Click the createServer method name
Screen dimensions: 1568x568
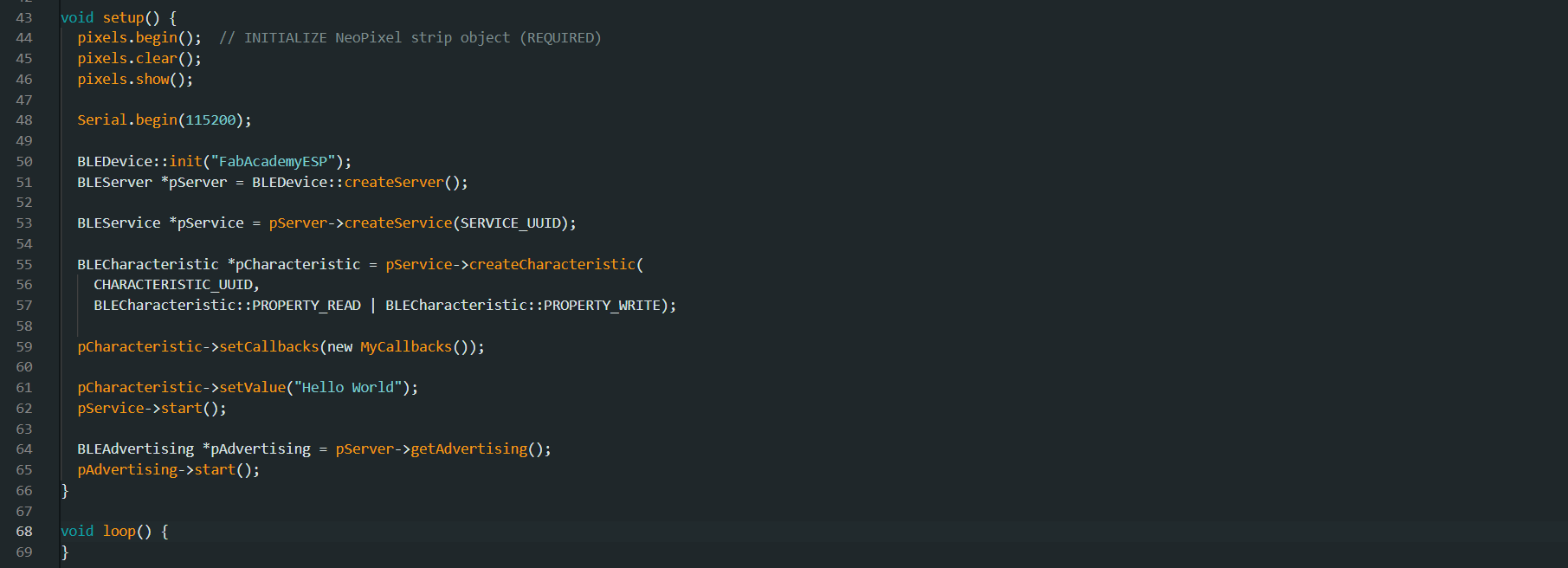pyautogui.click(x=394, y=183)
